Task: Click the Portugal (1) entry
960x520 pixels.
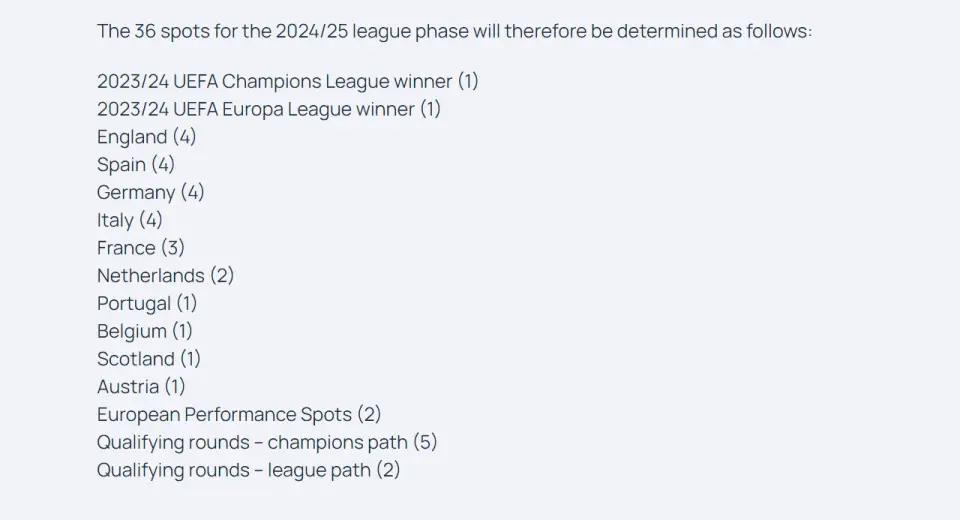Action: coord(147,303)
